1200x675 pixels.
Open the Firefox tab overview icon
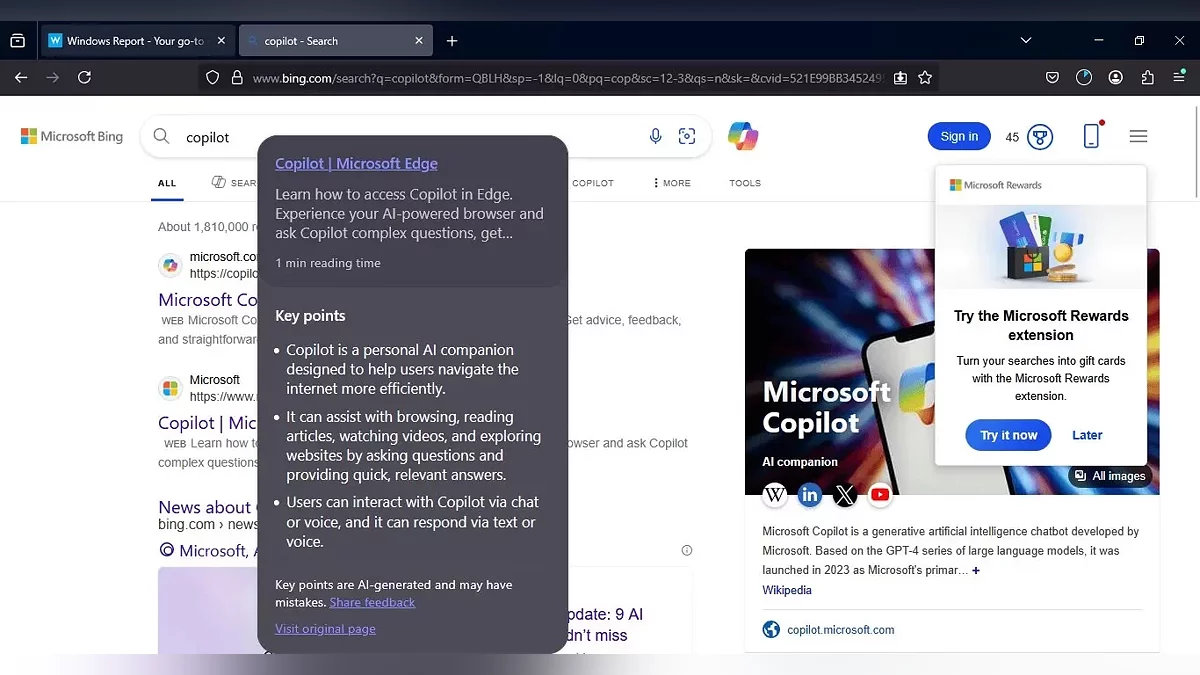point(17,41)
